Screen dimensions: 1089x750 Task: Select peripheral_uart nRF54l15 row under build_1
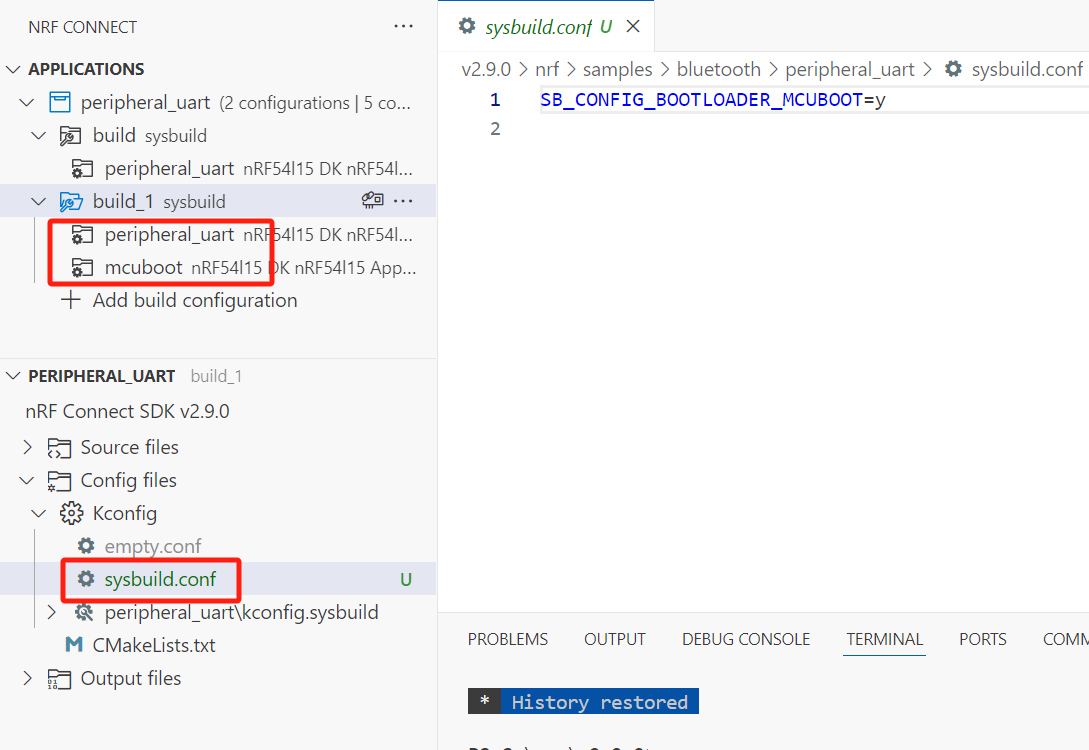(218, 235)
